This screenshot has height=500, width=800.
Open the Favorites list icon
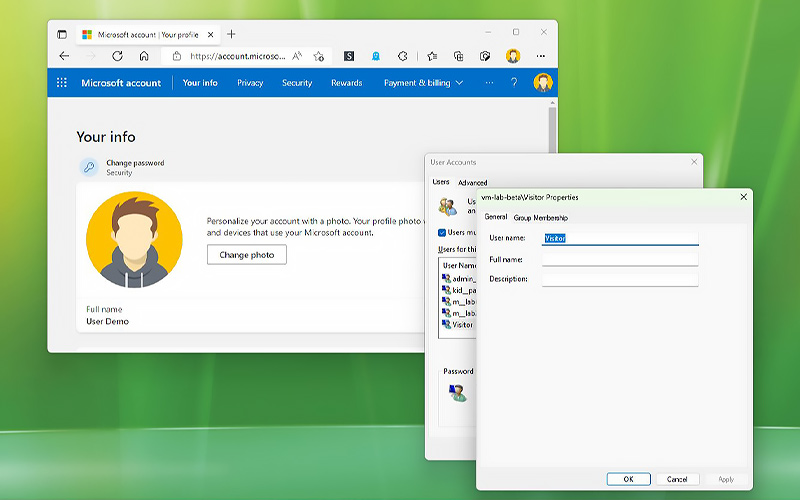coord(432,56)
